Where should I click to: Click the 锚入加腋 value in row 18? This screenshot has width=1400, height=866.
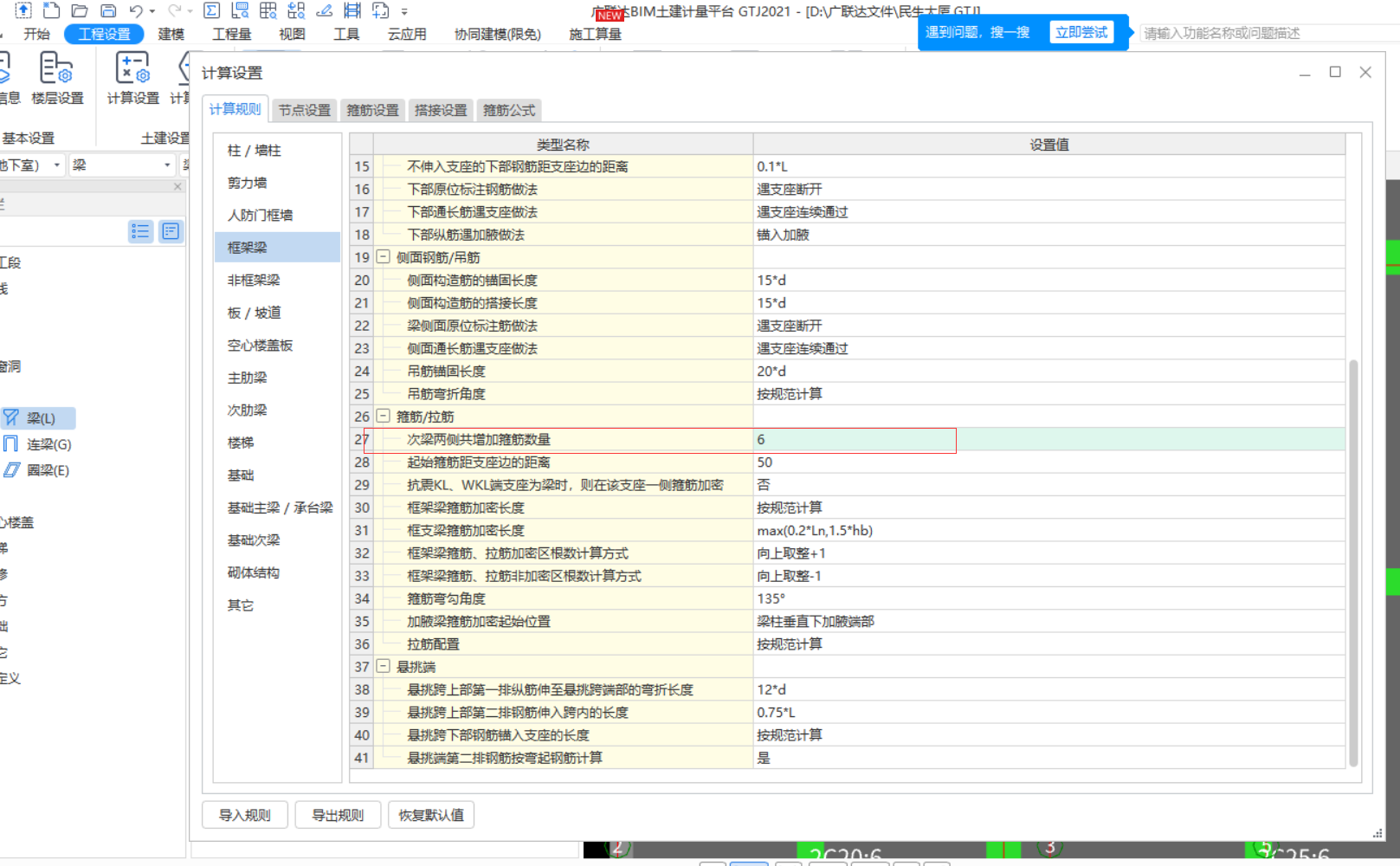(x=1049, y=235)
